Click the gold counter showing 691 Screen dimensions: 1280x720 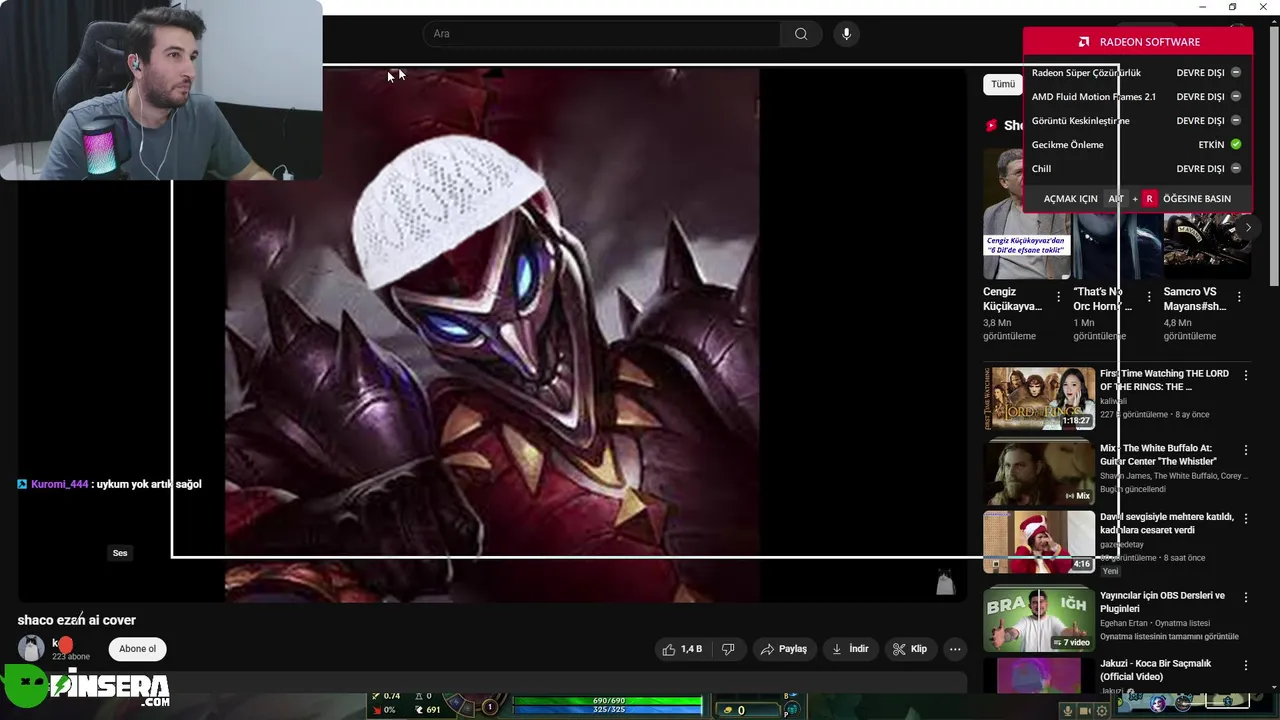tap(428, 710)
